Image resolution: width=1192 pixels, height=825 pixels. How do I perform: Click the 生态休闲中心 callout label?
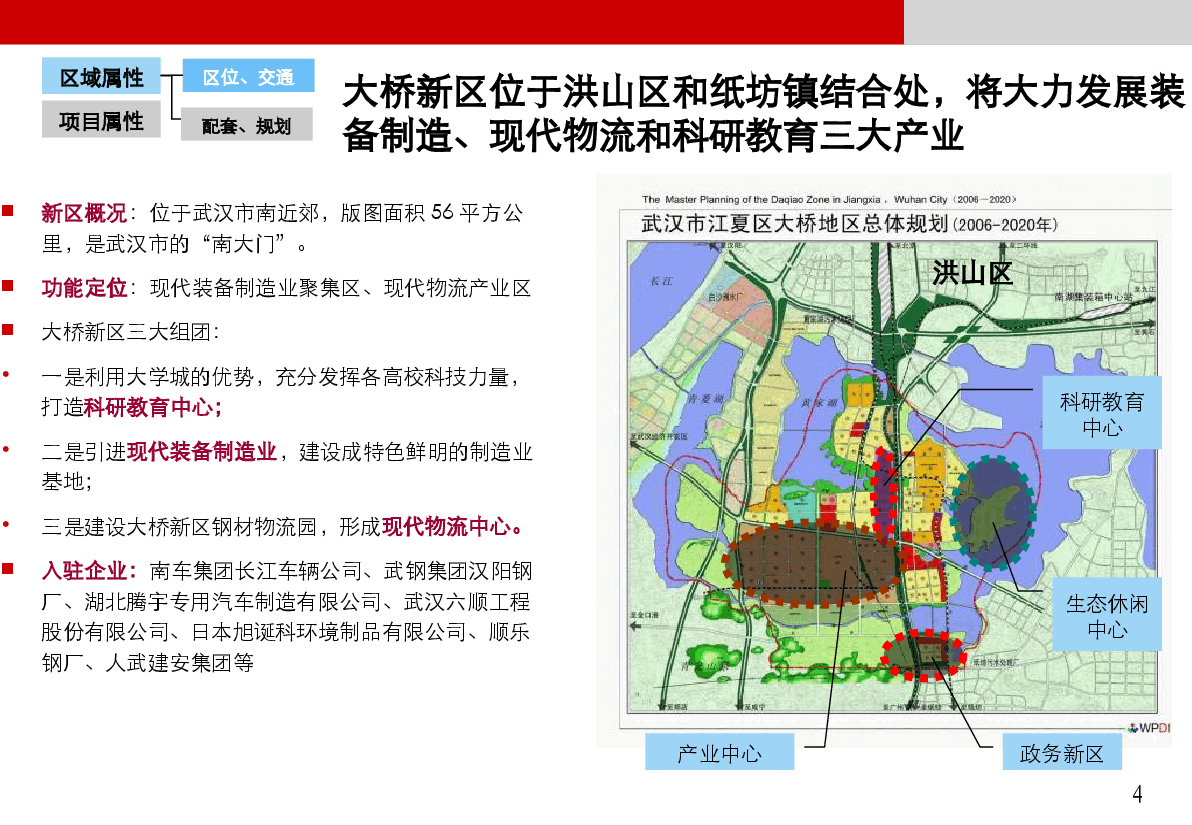coord(1107,614)
